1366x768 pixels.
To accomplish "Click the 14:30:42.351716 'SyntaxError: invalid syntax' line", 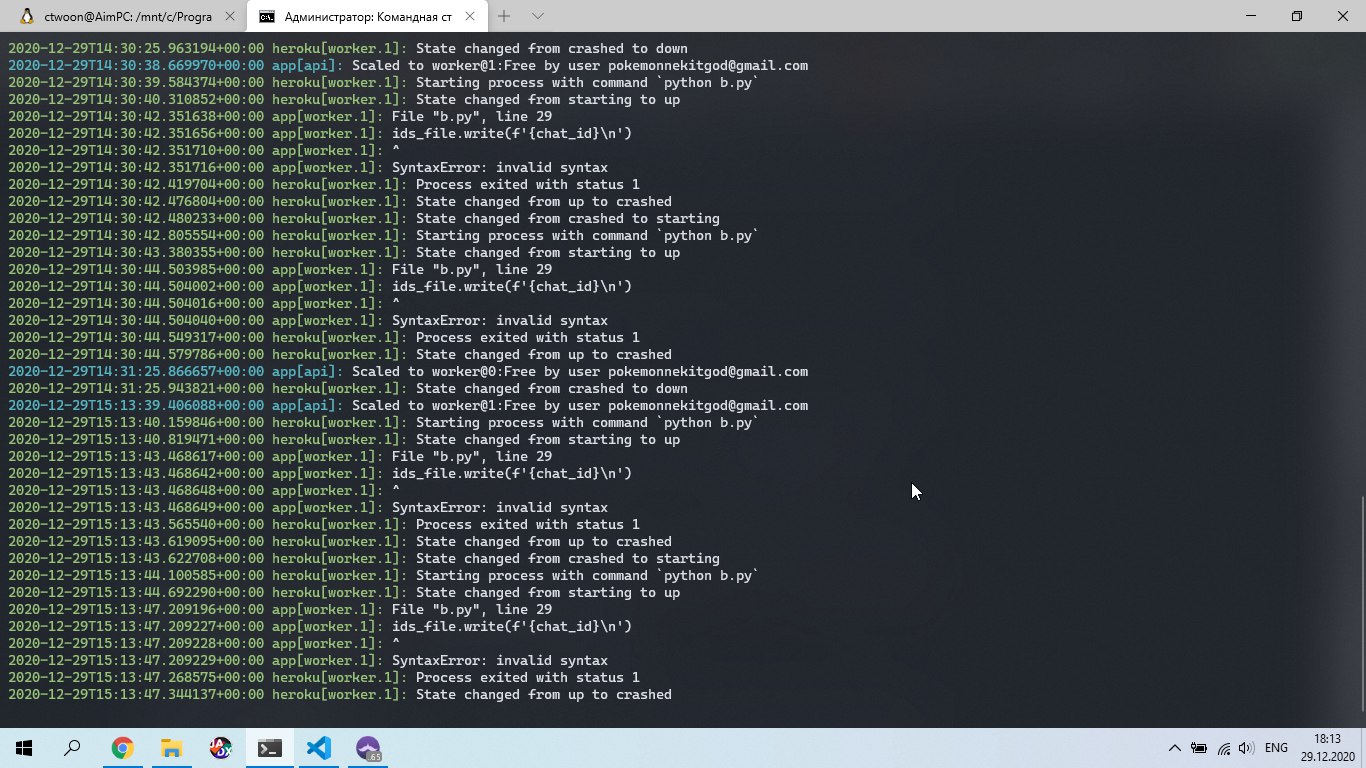I will 308,167.
